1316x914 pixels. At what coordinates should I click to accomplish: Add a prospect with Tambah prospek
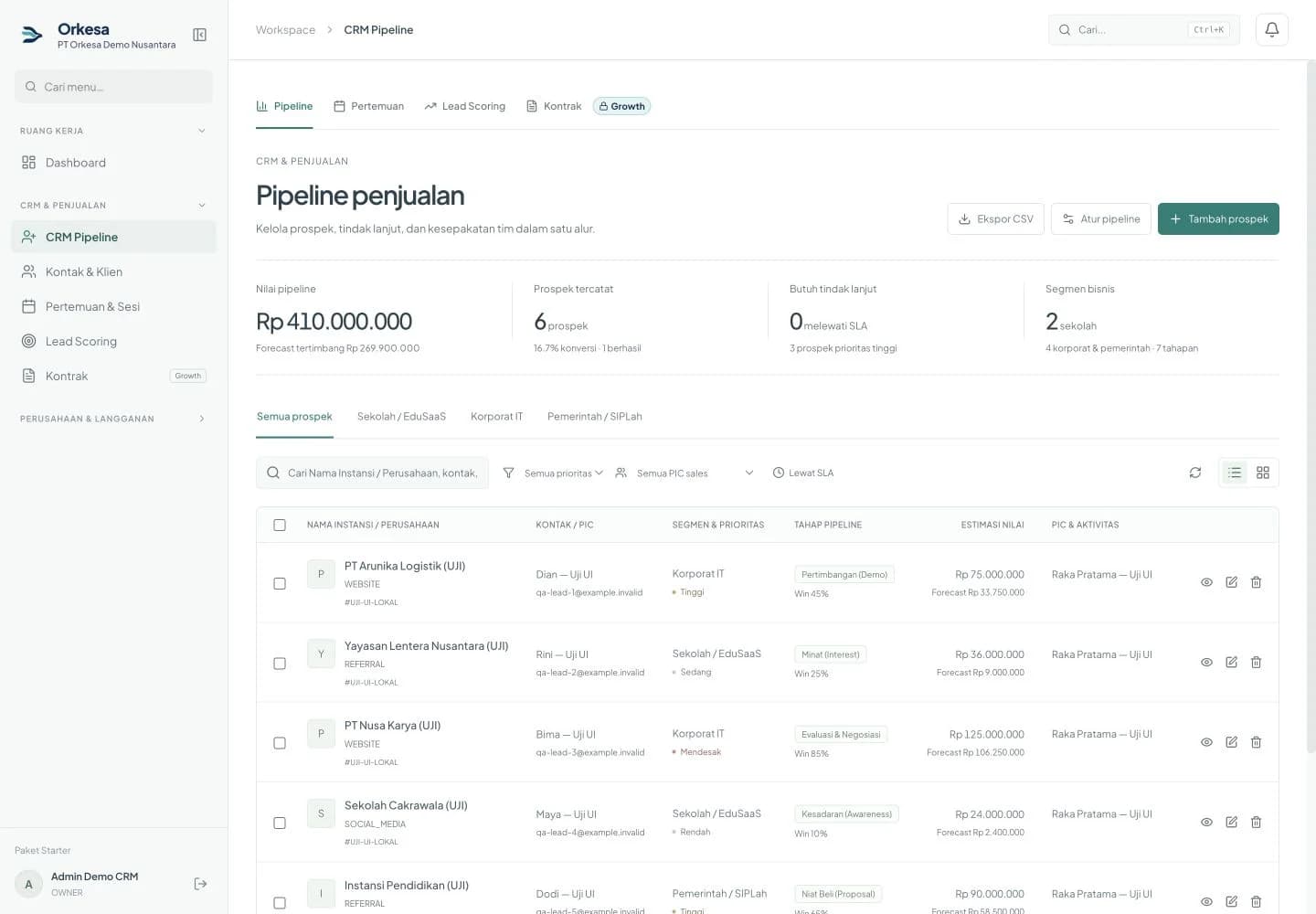[x=1218, y=218]
